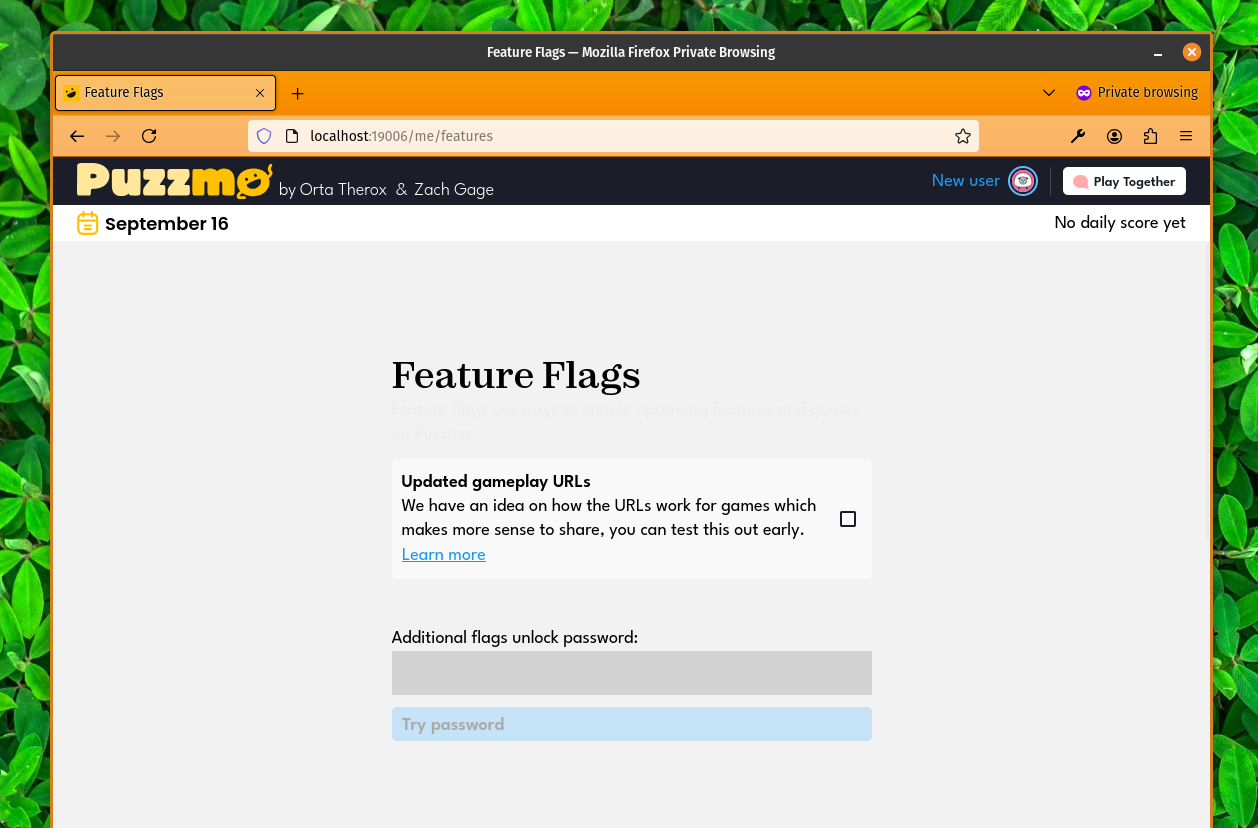Click the tracking protection shield icon
The width and height of the screenshot is (1258, 828).
263,136
